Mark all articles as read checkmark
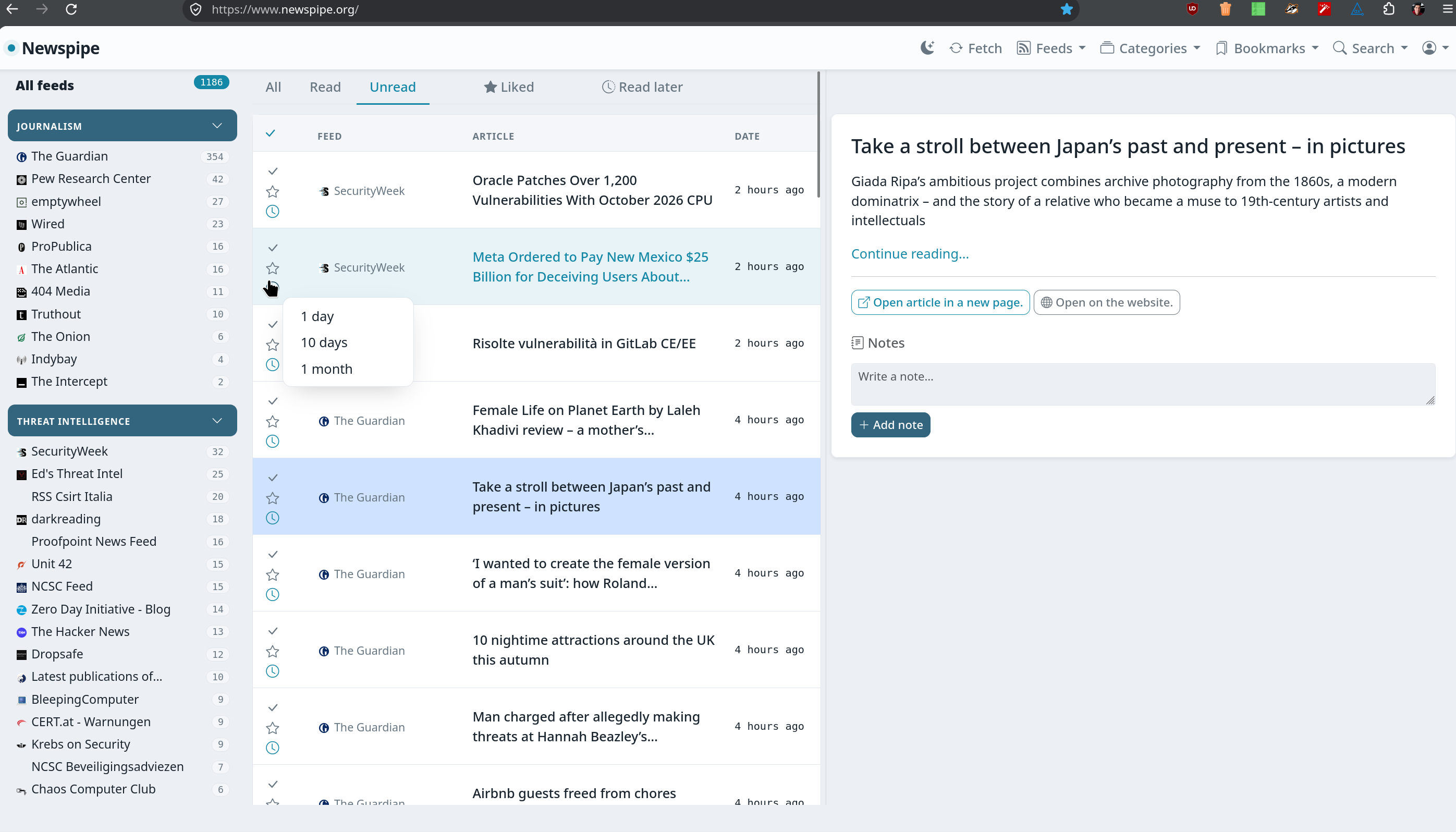Screen dimensions: 1456x832 click(x=271, y=133)
